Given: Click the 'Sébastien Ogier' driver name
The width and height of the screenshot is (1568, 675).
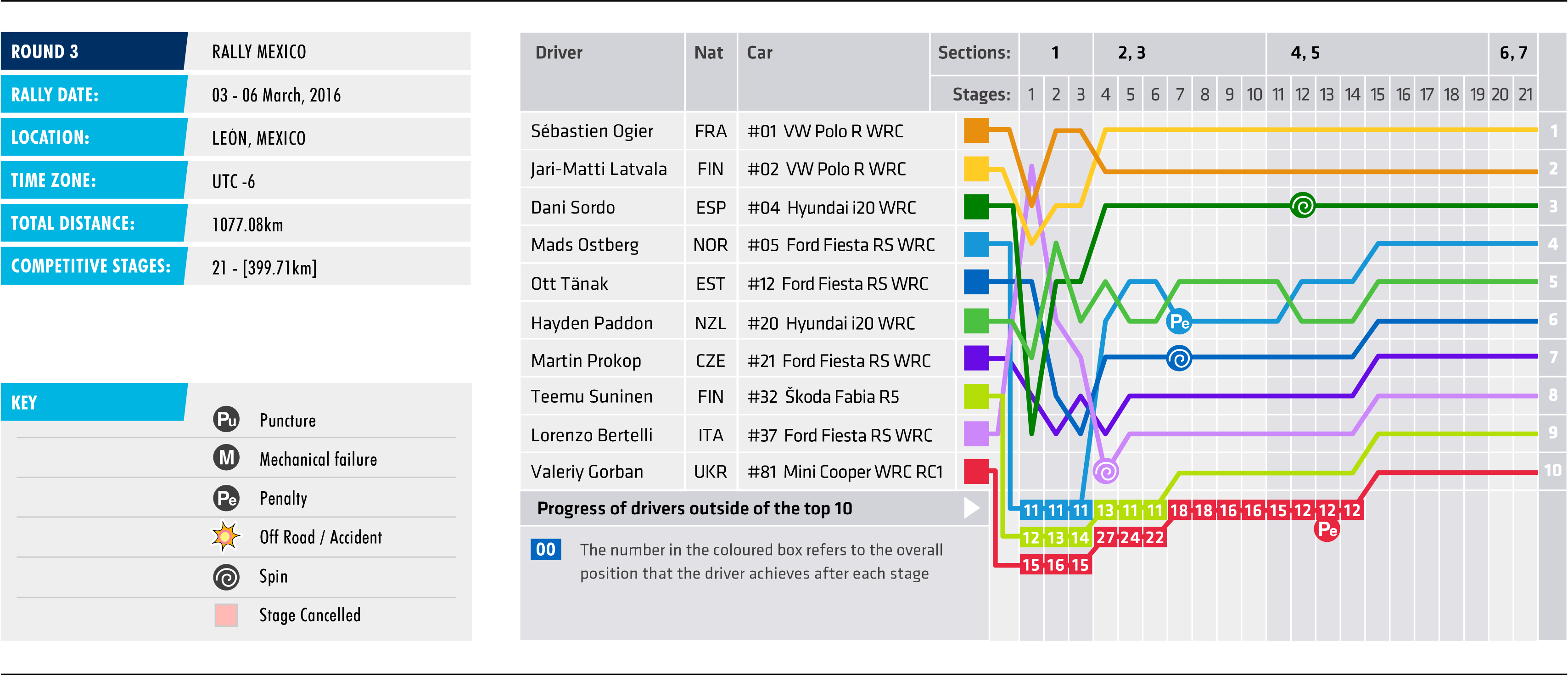Looking at the screenshot, I should pyautogui.click(x=592, y=131).
